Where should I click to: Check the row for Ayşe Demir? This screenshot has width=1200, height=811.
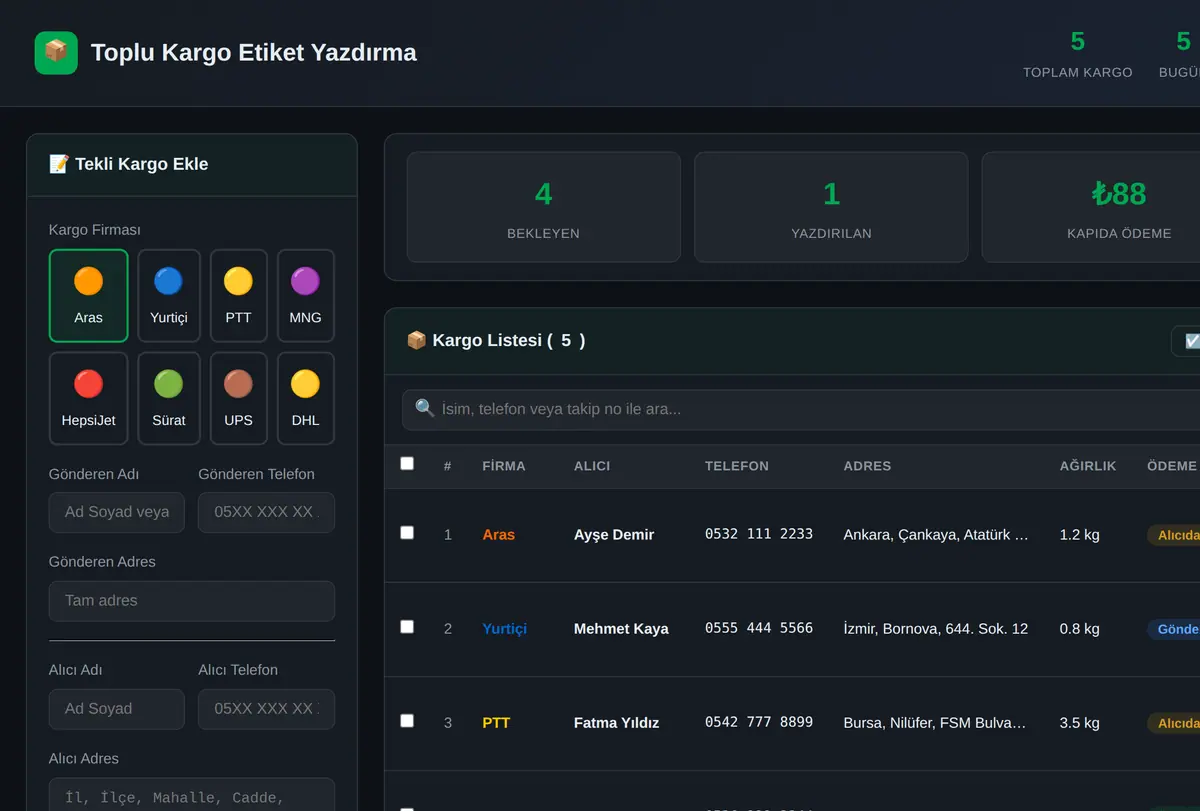click(407, 533)
